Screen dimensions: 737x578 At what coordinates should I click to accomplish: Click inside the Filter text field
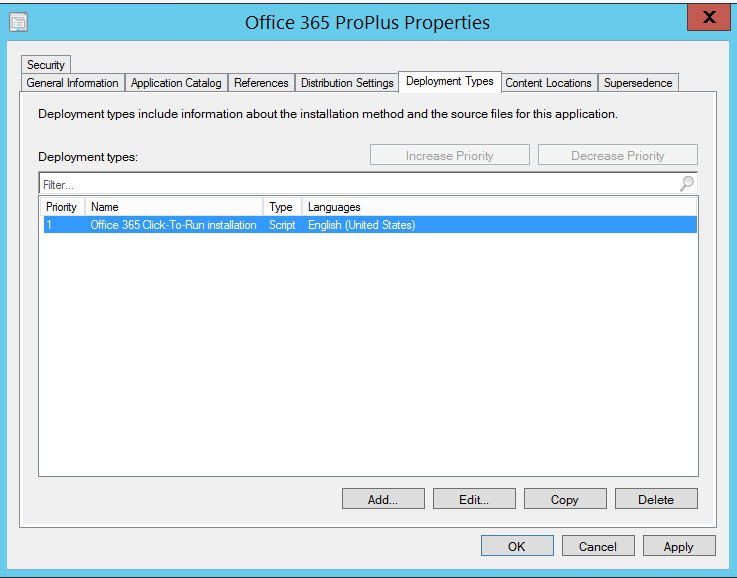coord(350,184)
